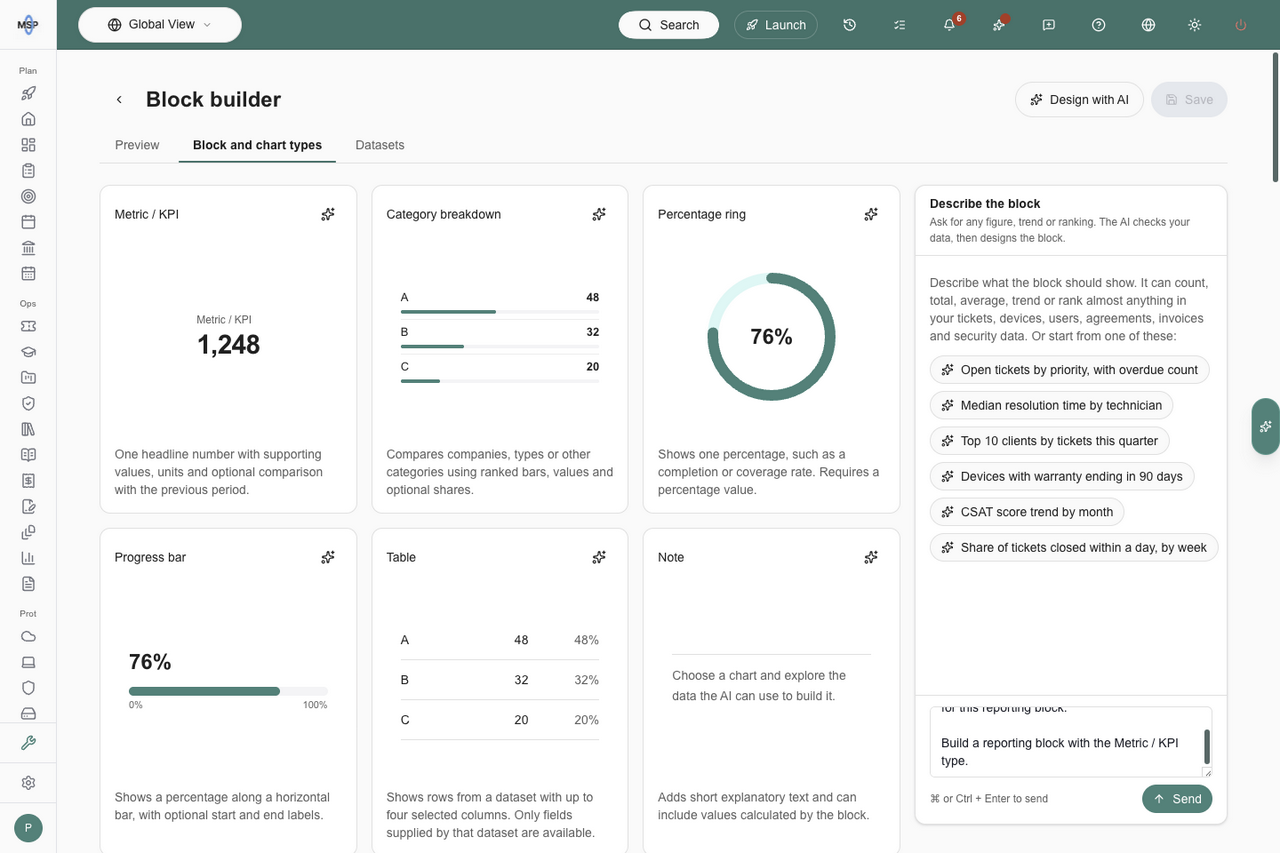Open the graduation cap icon in sidebar

click(x=28, y=352)
